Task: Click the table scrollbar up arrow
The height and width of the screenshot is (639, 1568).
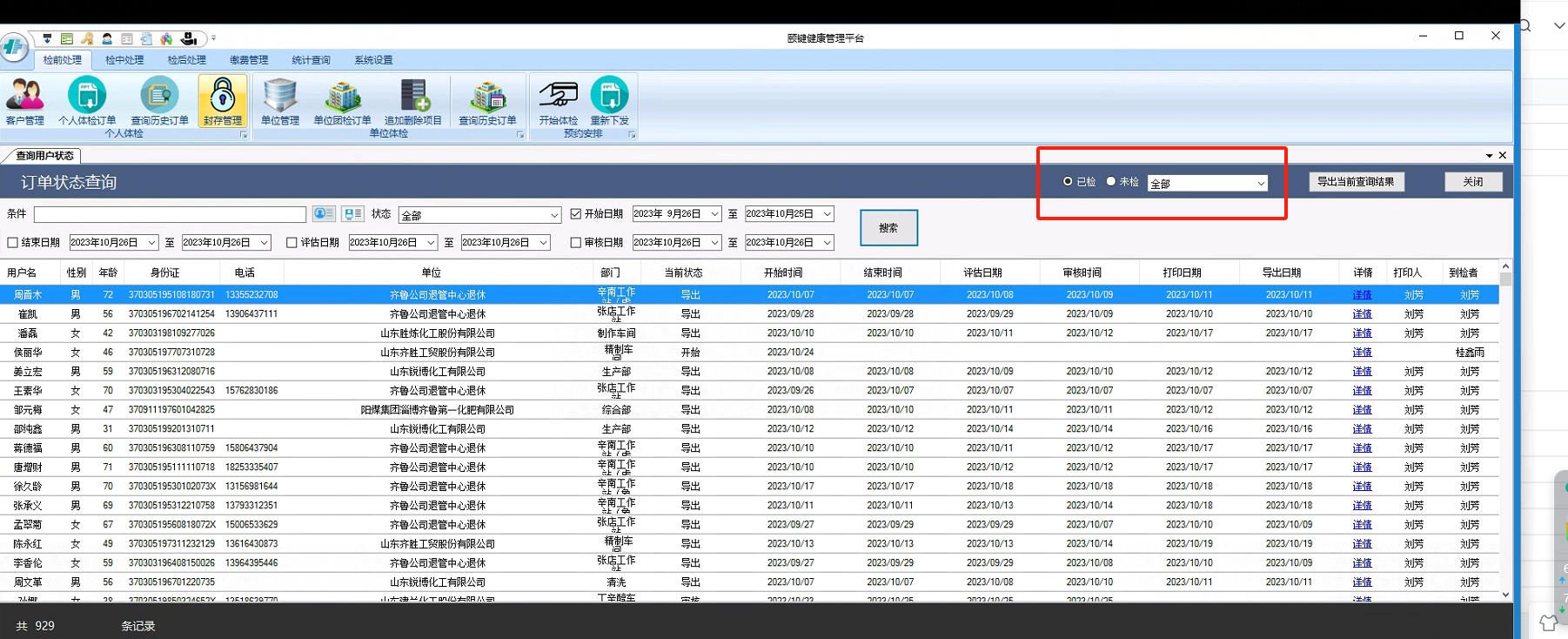Action: 1505,266
